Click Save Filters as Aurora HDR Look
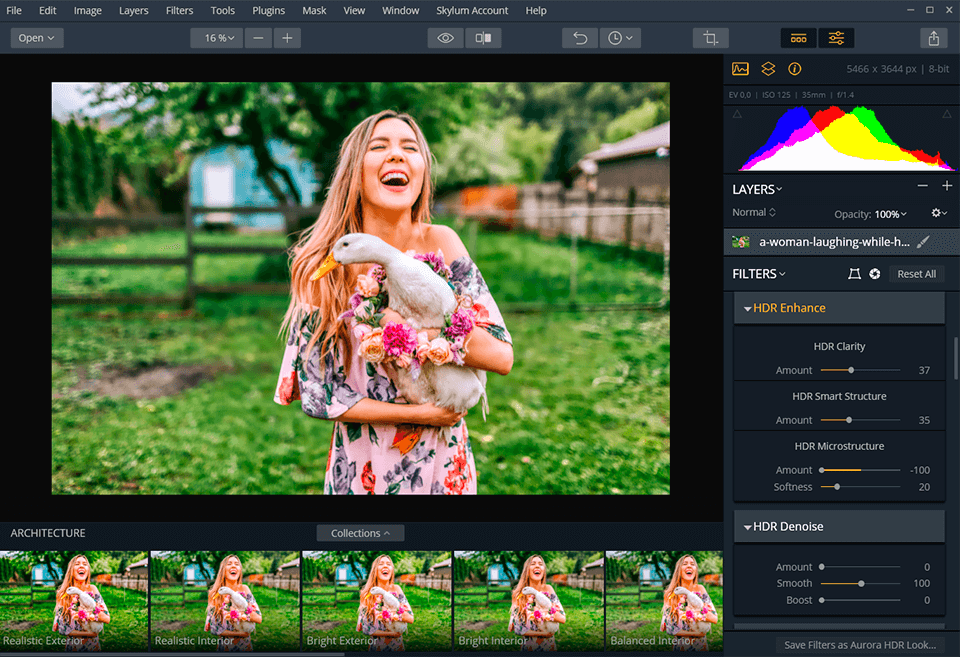 click(x=860, y=645)
